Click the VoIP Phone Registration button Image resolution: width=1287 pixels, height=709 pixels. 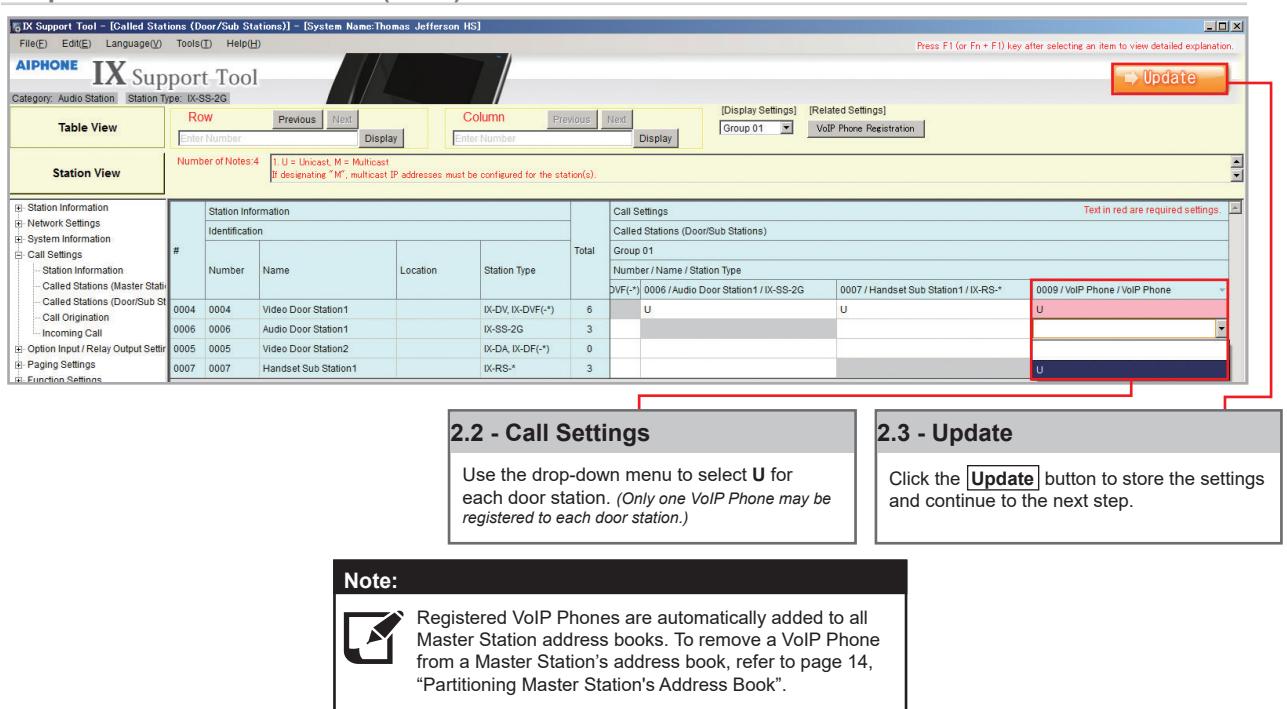866,129
